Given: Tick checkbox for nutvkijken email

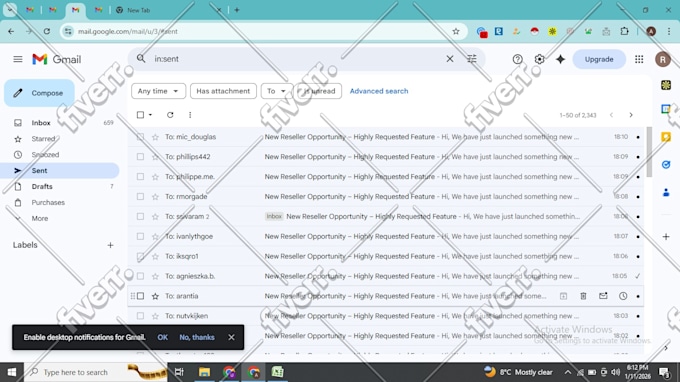Looking at the screenshot, I should pyautogui.click(x=140, y=316).
